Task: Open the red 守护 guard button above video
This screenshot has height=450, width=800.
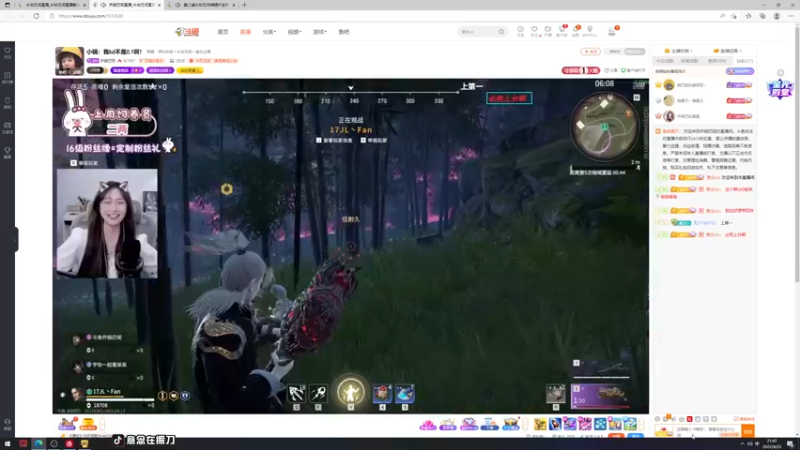Action: point(581,70)
